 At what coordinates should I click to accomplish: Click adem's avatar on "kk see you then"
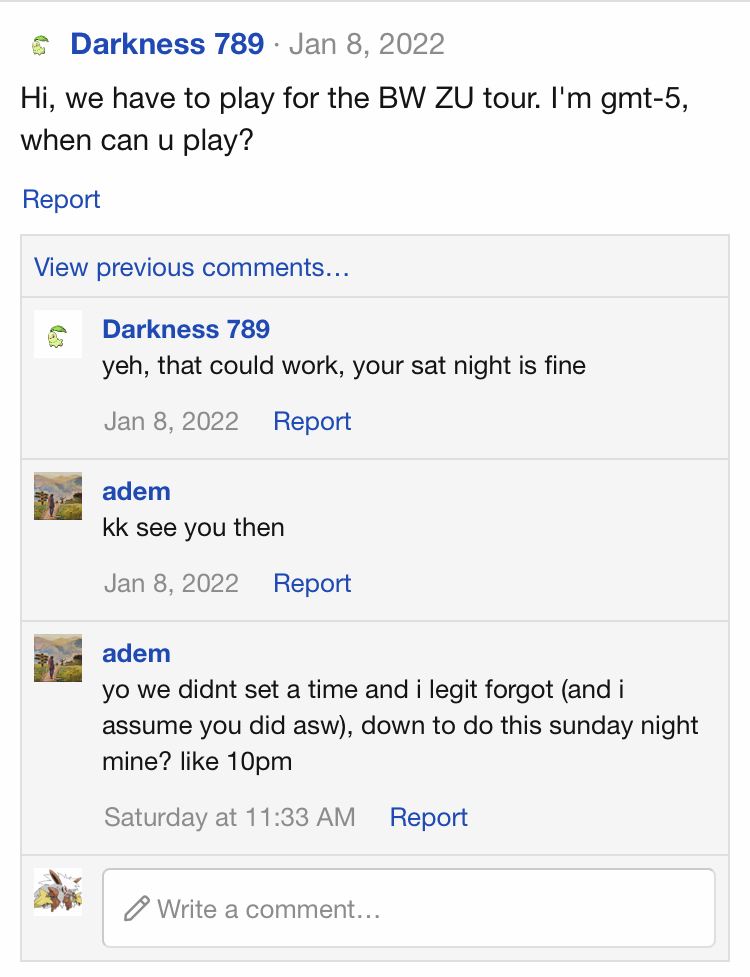58,496
